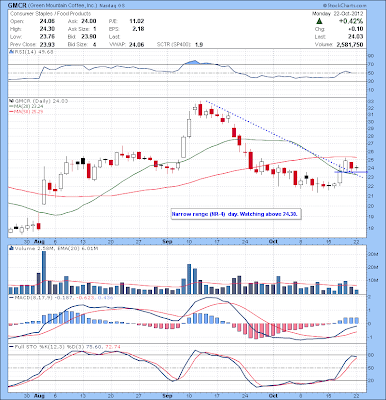Click the SCTR (SP400) label

point(173,44)
